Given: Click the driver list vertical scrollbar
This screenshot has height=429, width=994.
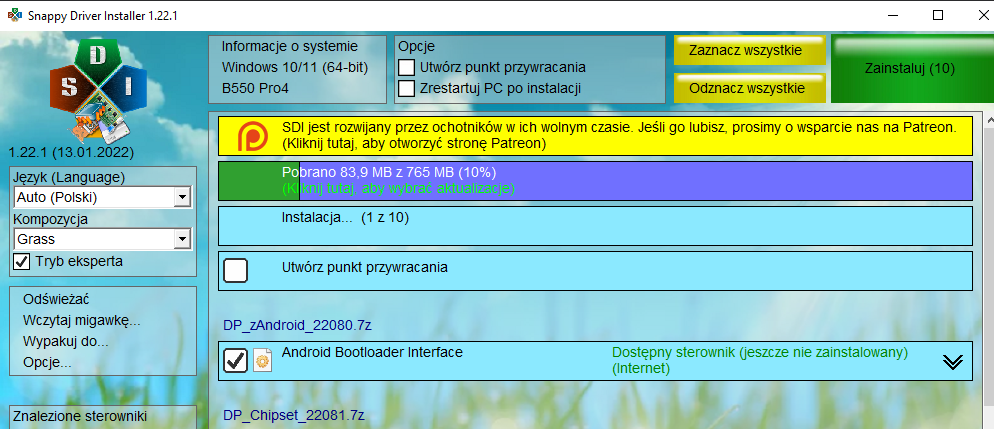Looking at the screenshot, I should click(988, 269).
